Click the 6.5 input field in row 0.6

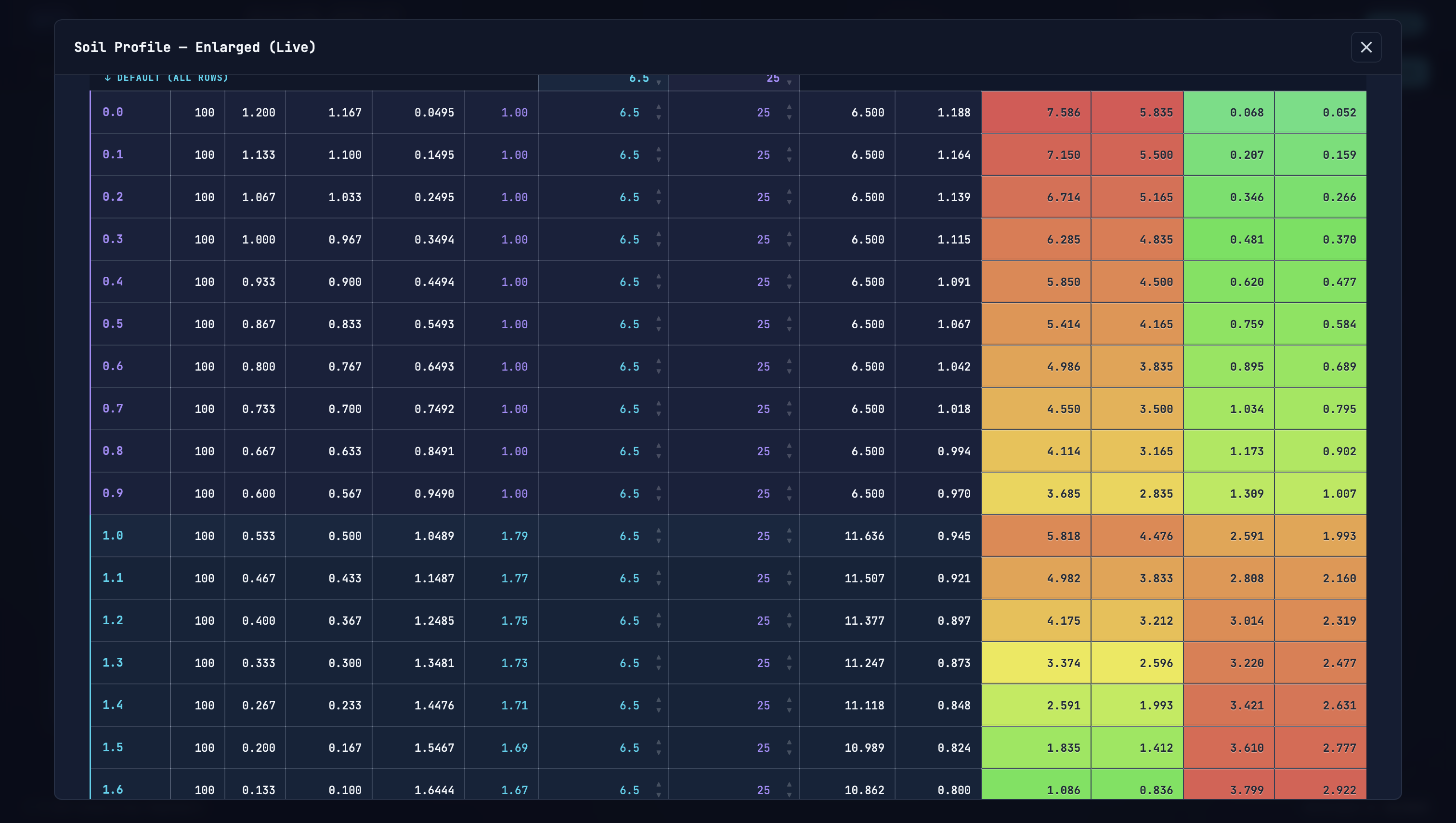pos(603,366)
